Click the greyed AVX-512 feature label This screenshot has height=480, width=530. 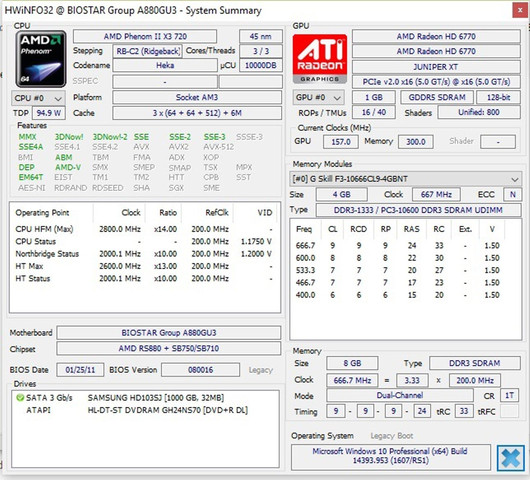[x=219, y=147]
